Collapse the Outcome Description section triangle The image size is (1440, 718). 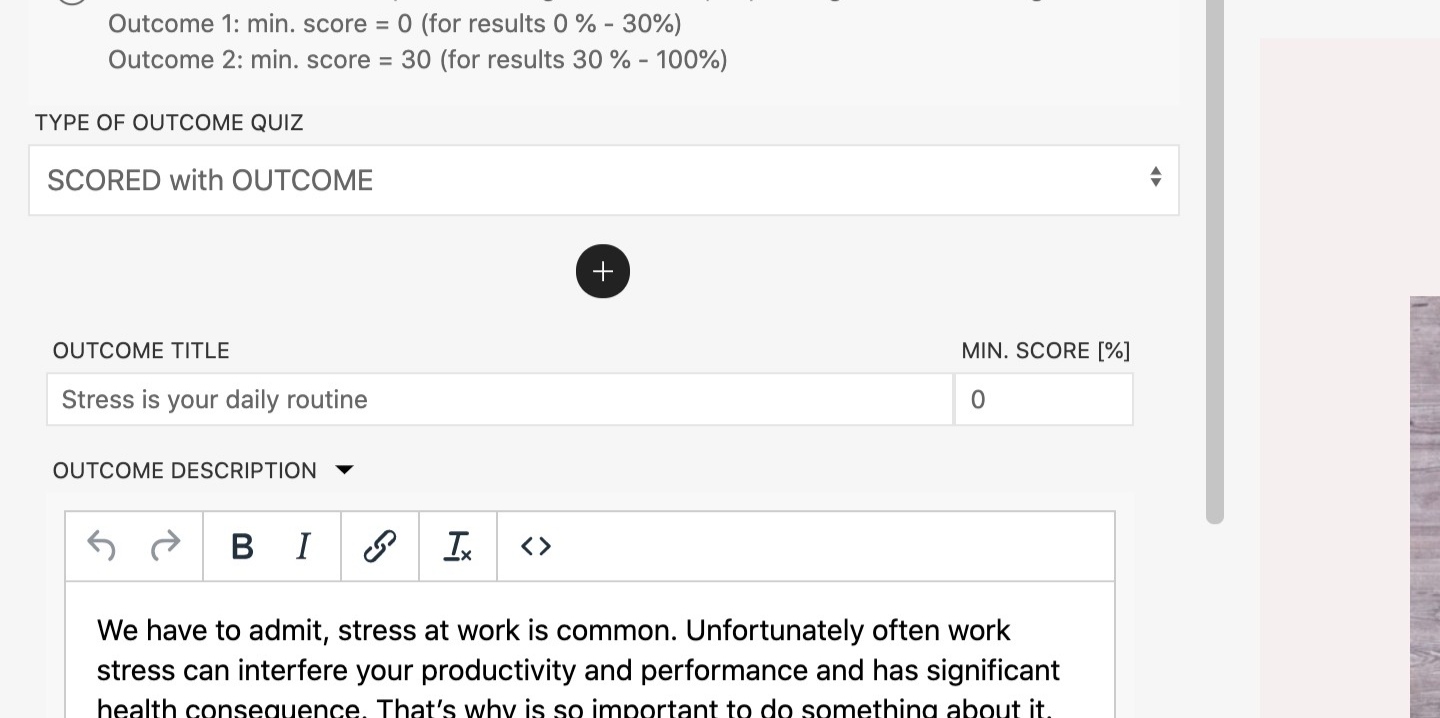[345, 470]
